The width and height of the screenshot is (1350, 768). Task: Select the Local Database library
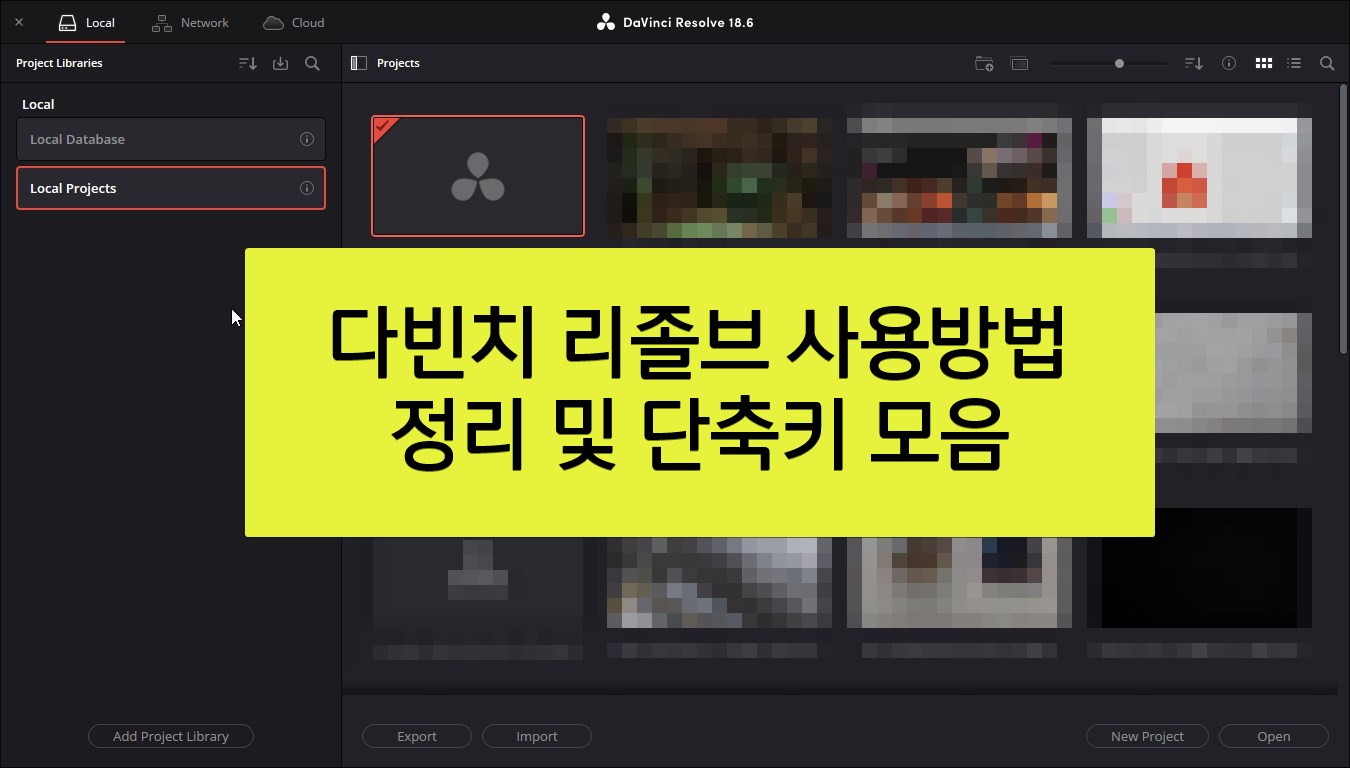171,139
